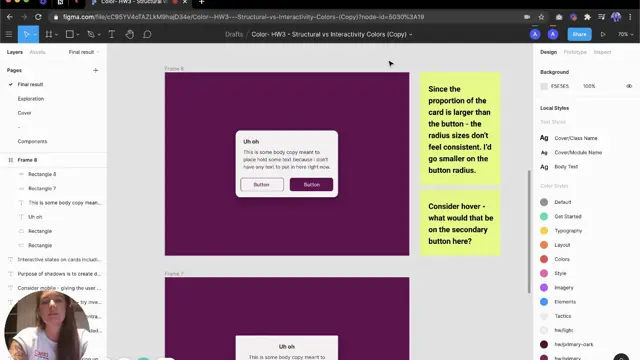Select the Cover/Module Name text style
640x360 pixels.
578,153
